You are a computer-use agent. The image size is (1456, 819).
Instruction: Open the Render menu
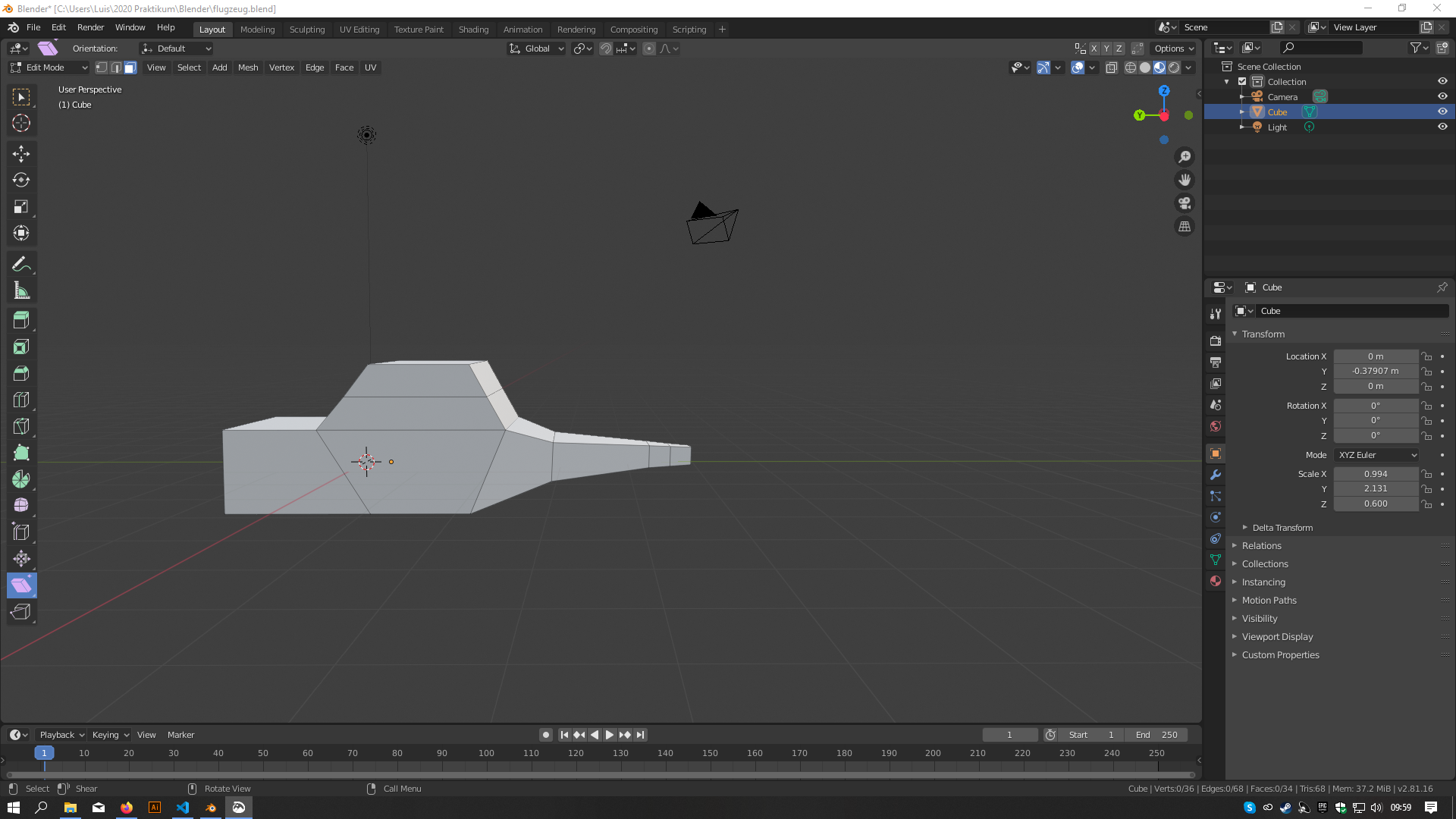tap(90, 27)
